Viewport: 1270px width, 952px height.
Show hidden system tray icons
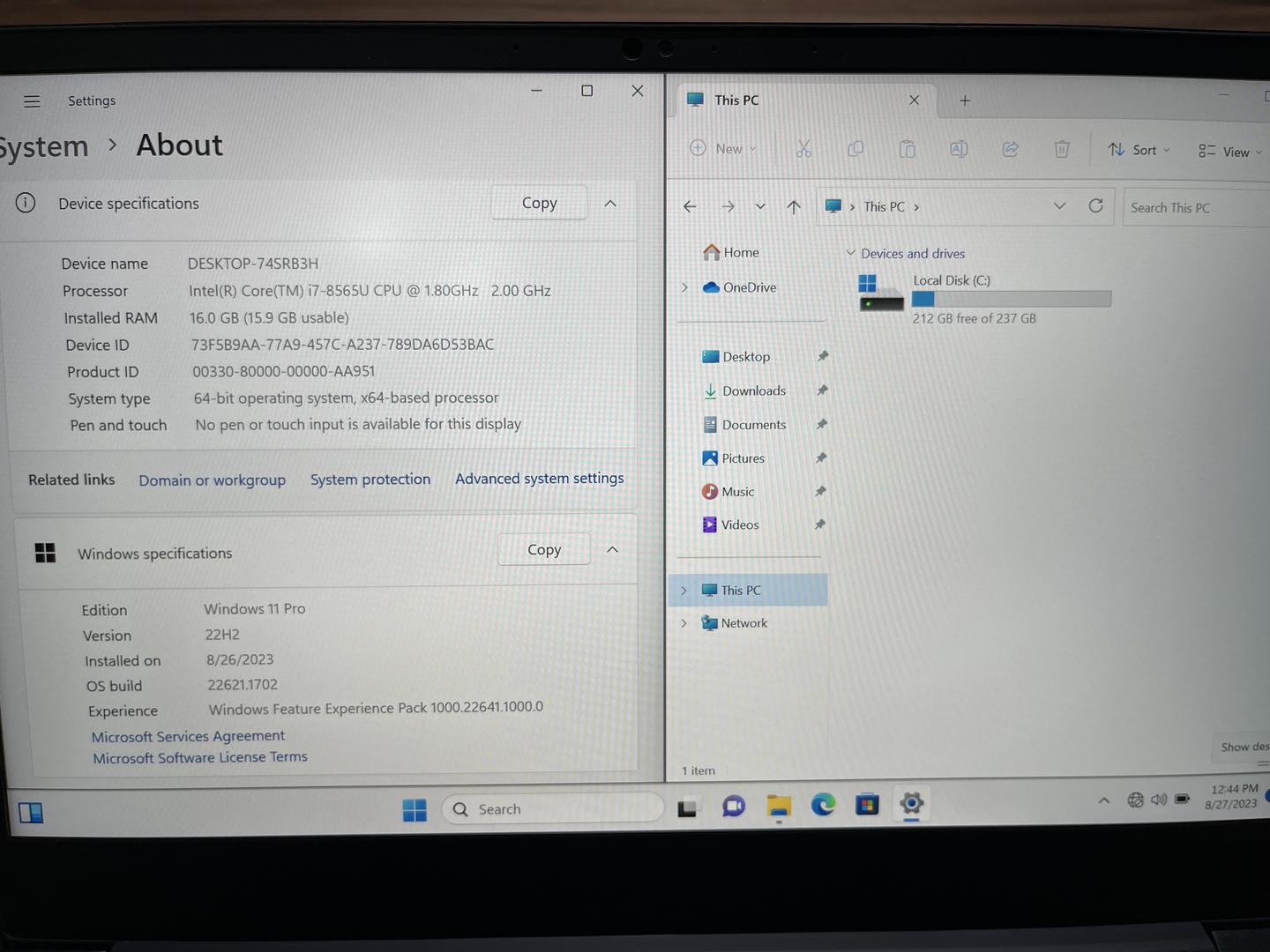(x=1103, y=800)
